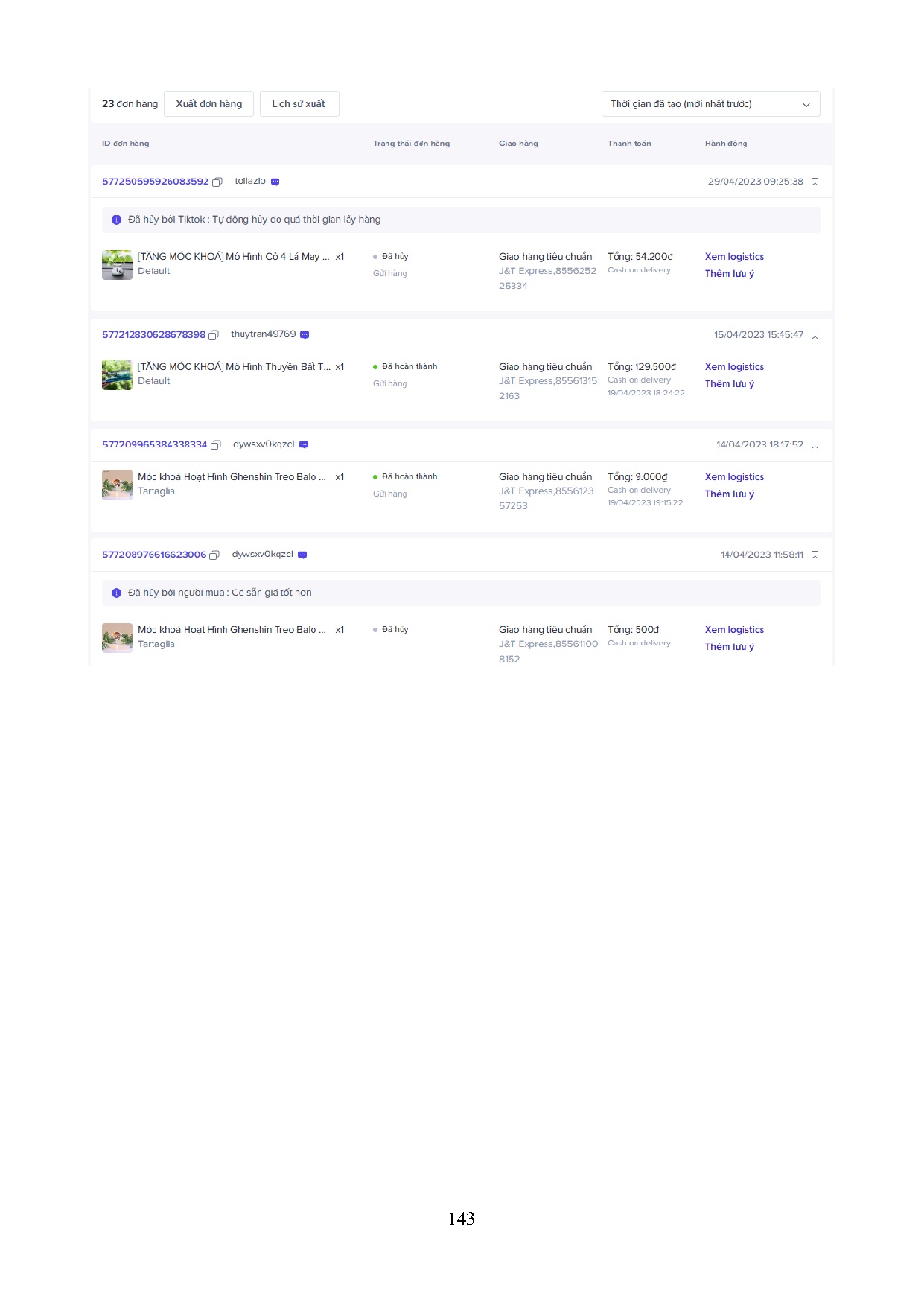Viewport: 924px width, 1305px height.
Task: Copy order ID 577250595926083592
Action: tap(217, 182)
